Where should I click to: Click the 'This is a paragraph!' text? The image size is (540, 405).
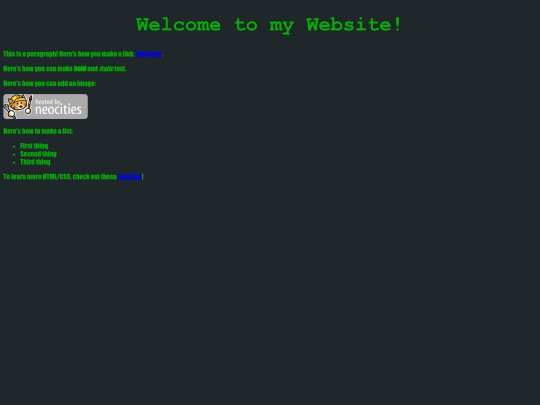point(30,54)
